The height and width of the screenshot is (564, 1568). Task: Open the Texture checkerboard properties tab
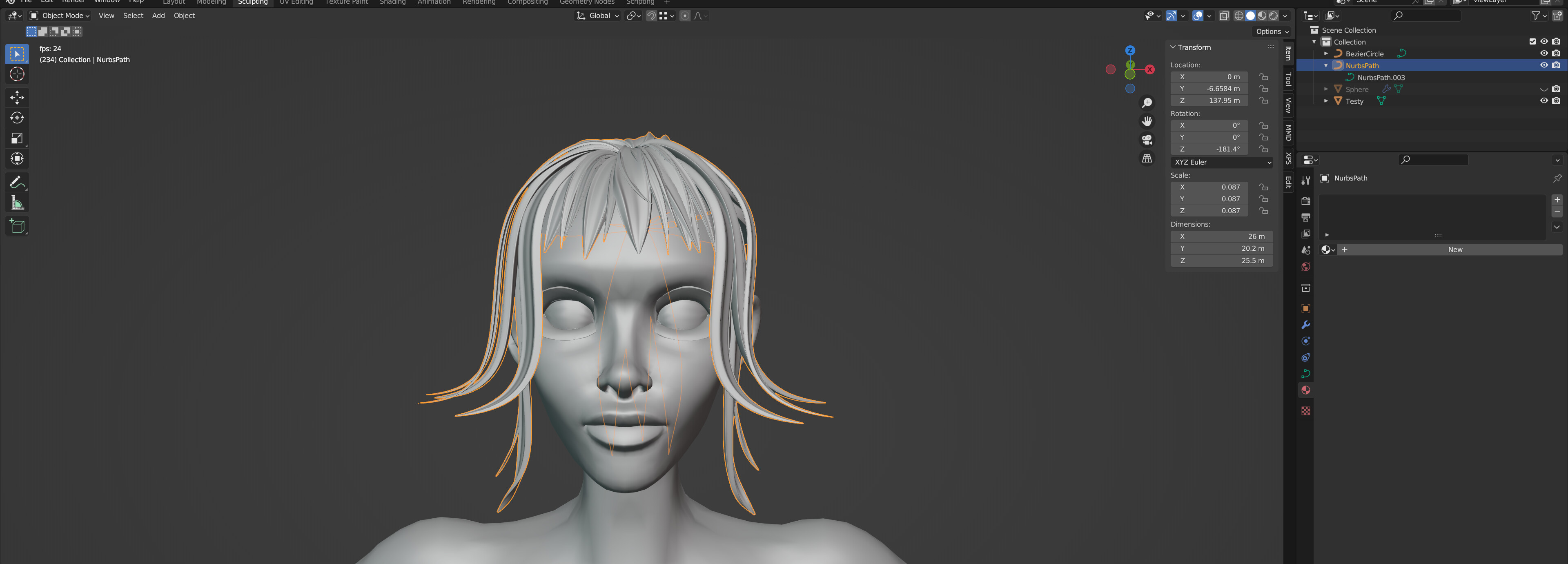click(x=1306, y=411)
